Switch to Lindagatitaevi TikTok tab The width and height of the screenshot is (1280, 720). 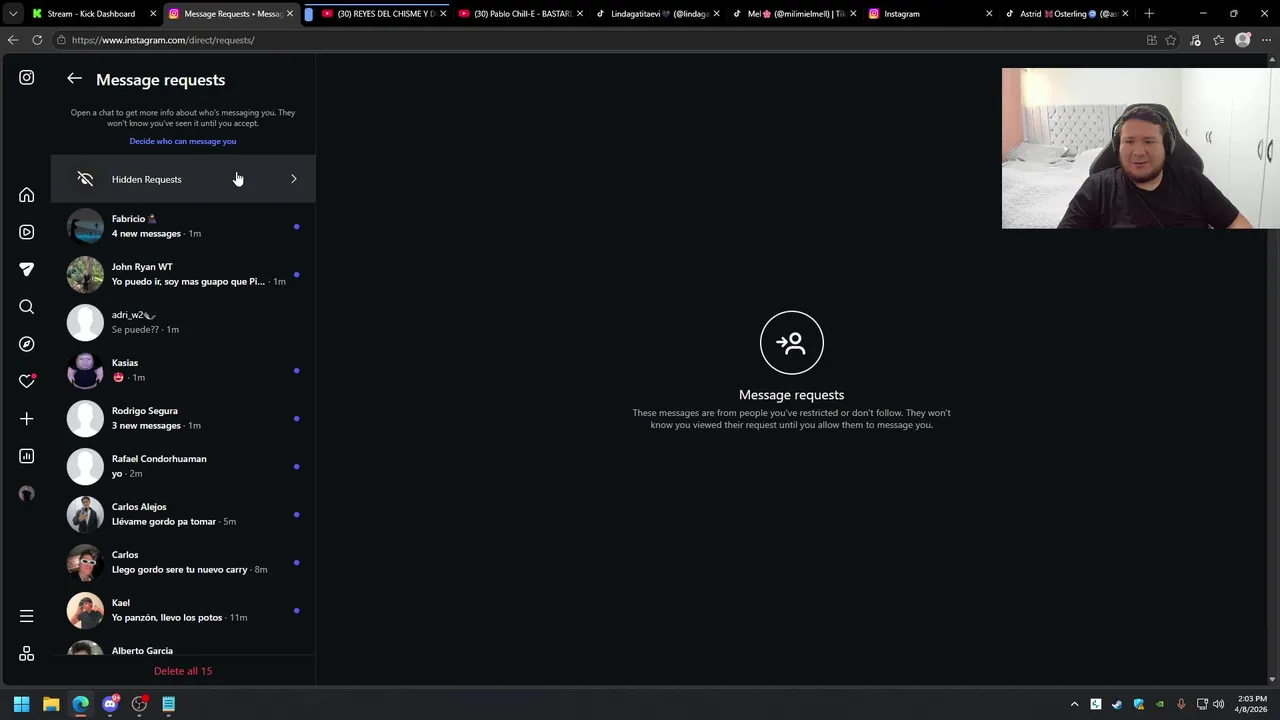[658, 14]
